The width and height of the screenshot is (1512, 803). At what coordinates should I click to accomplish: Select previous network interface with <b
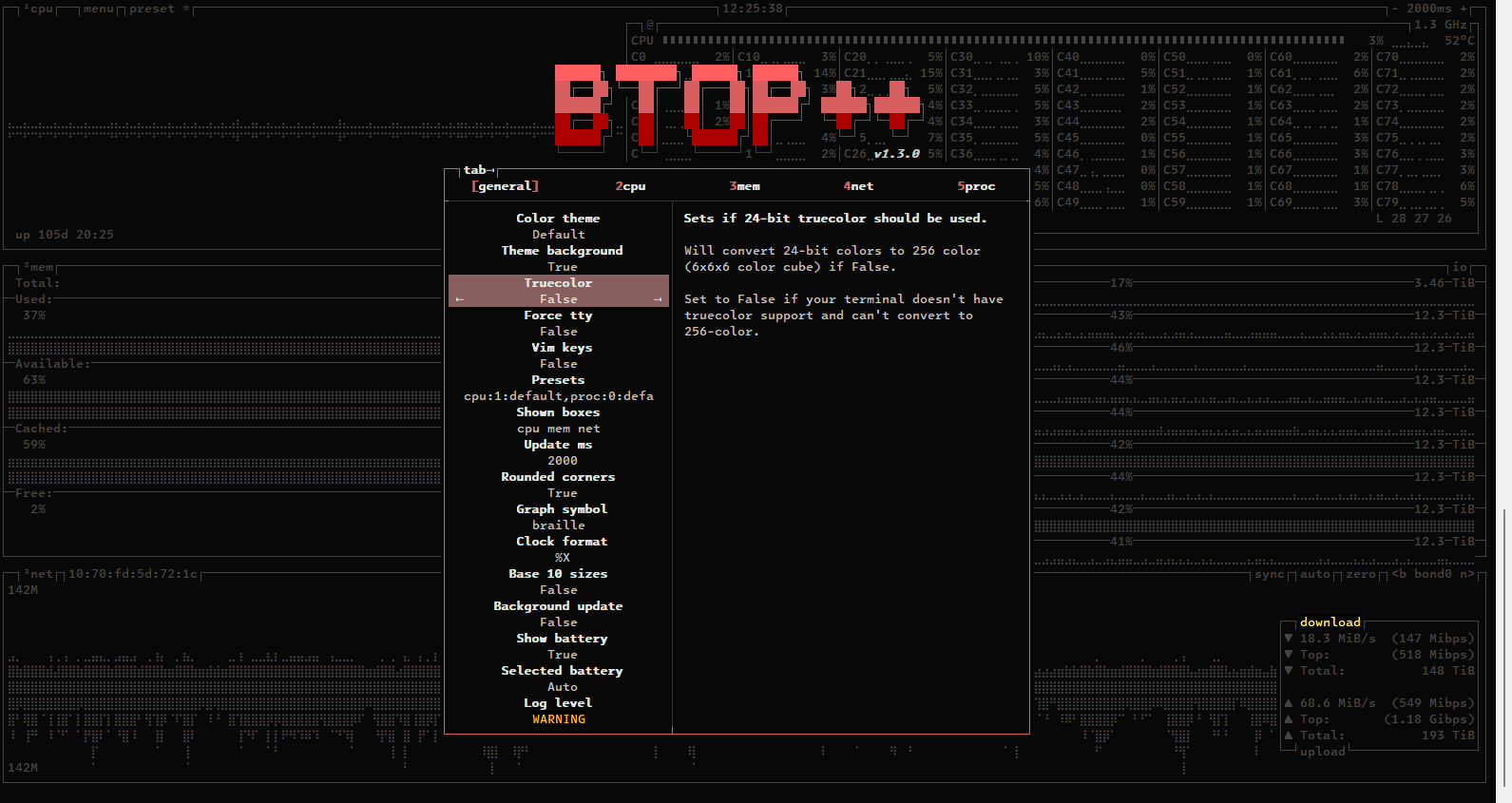(x=1399, y=574)
